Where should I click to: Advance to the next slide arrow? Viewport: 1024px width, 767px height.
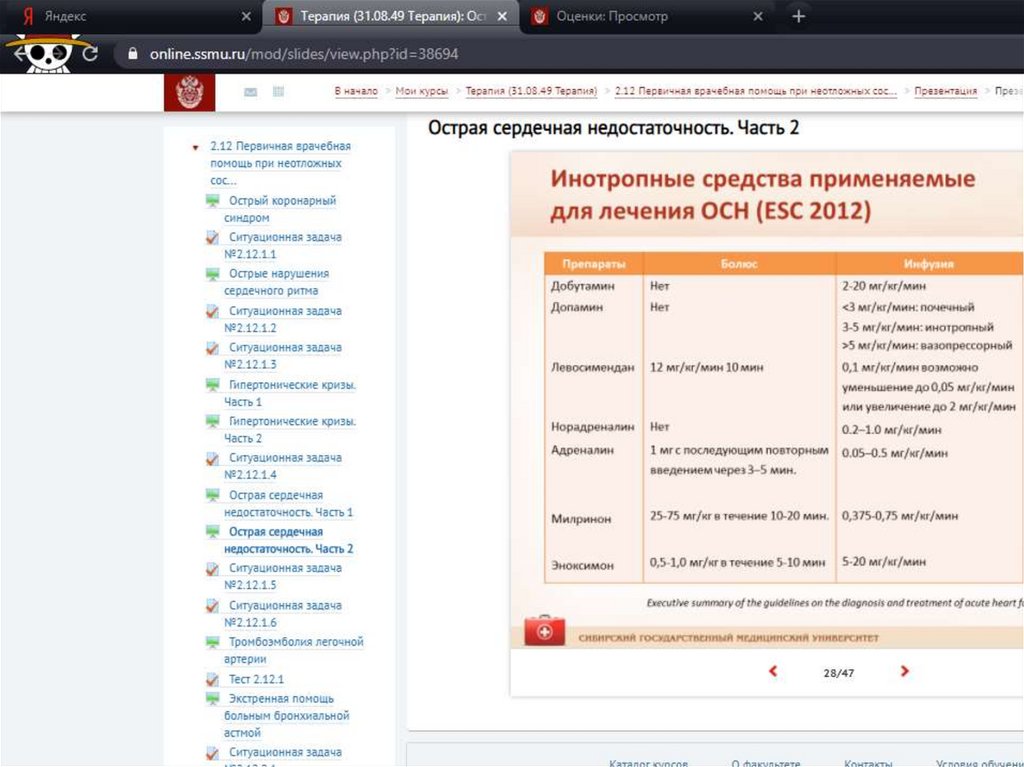point(905,672)
